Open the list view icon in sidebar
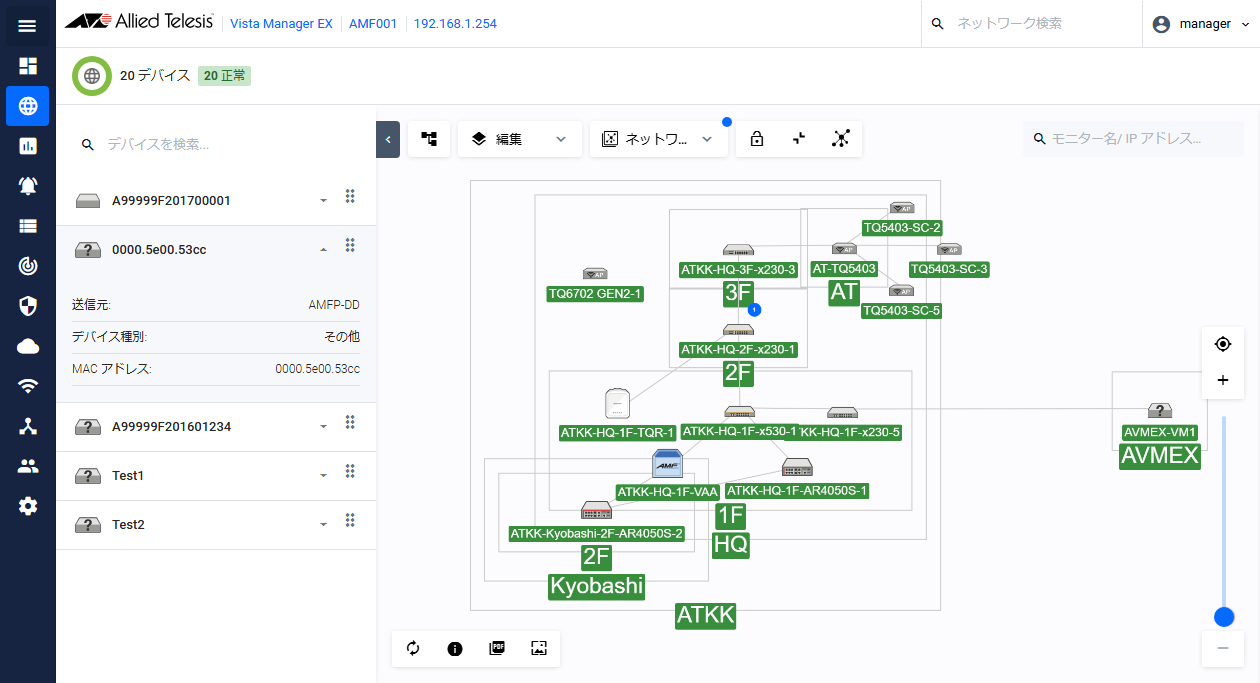The width and height of the screenshot is (1260, 683). click(28, 226)
